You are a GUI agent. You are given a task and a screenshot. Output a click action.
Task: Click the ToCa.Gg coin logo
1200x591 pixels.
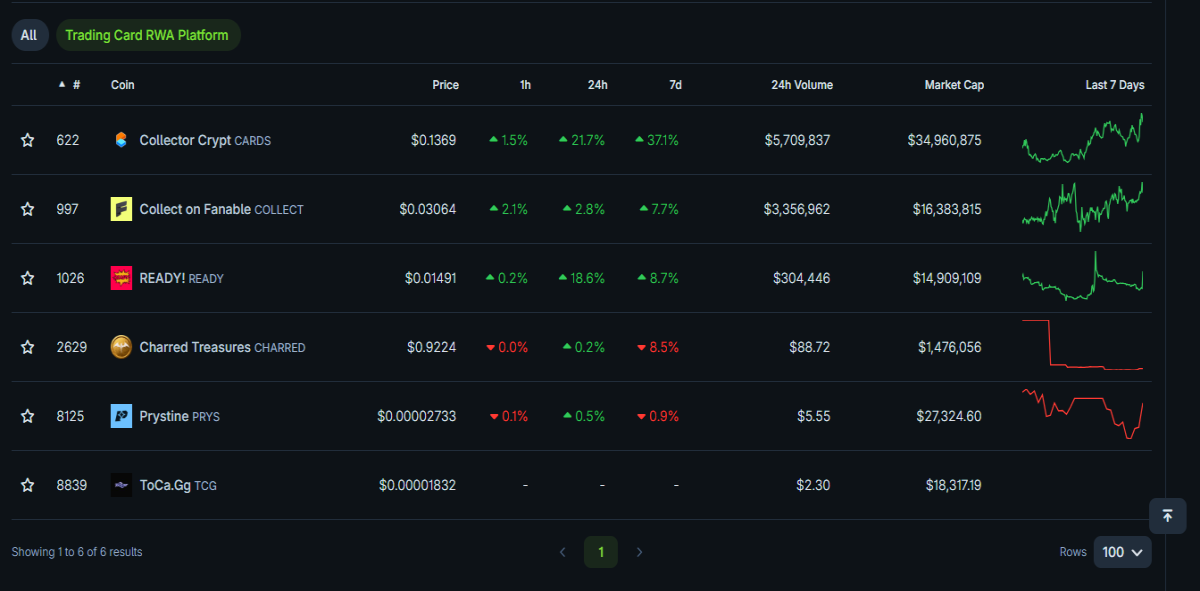coord(121,485)
